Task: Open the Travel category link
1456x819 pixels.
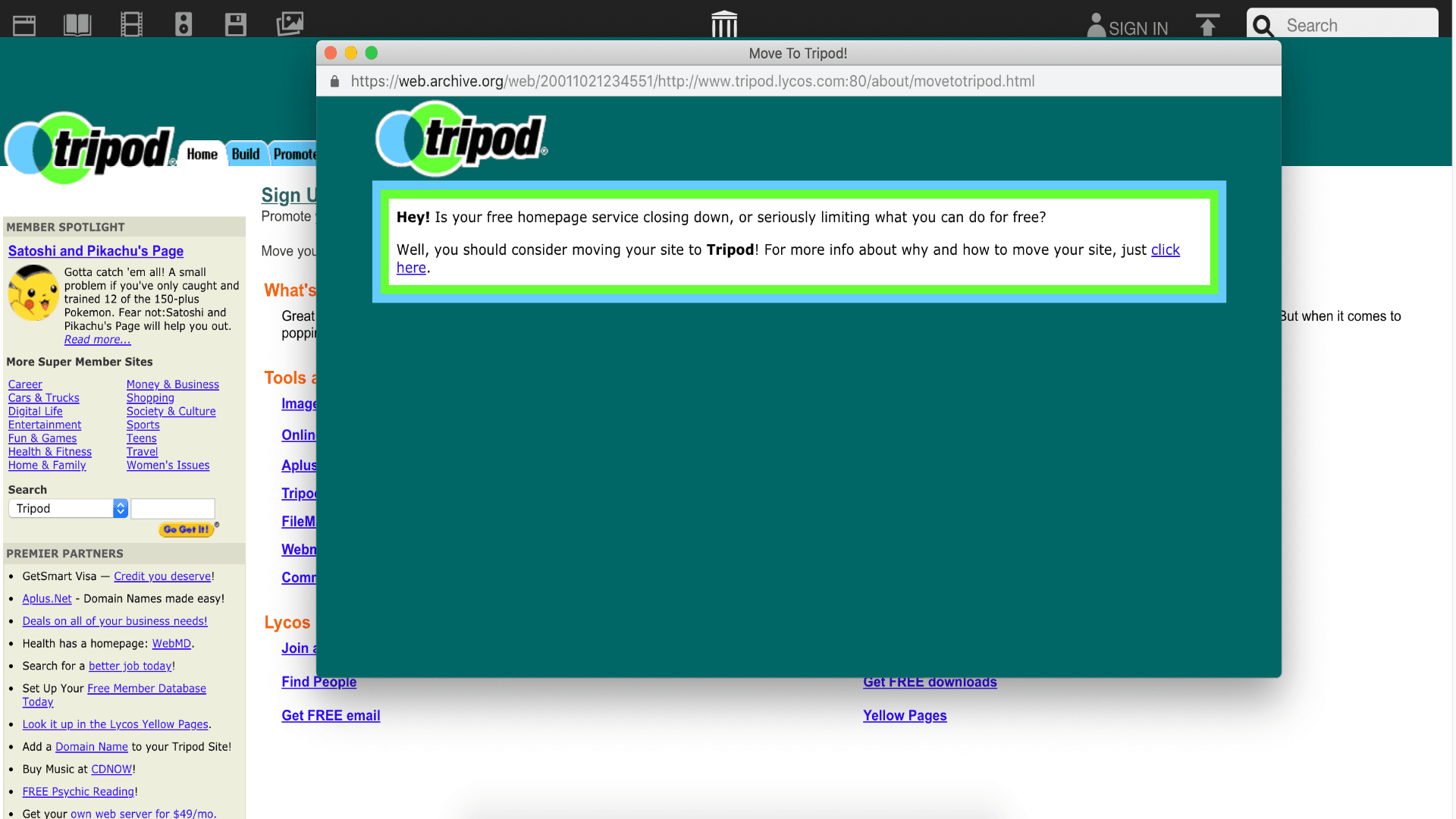Action: pos(142,452)
